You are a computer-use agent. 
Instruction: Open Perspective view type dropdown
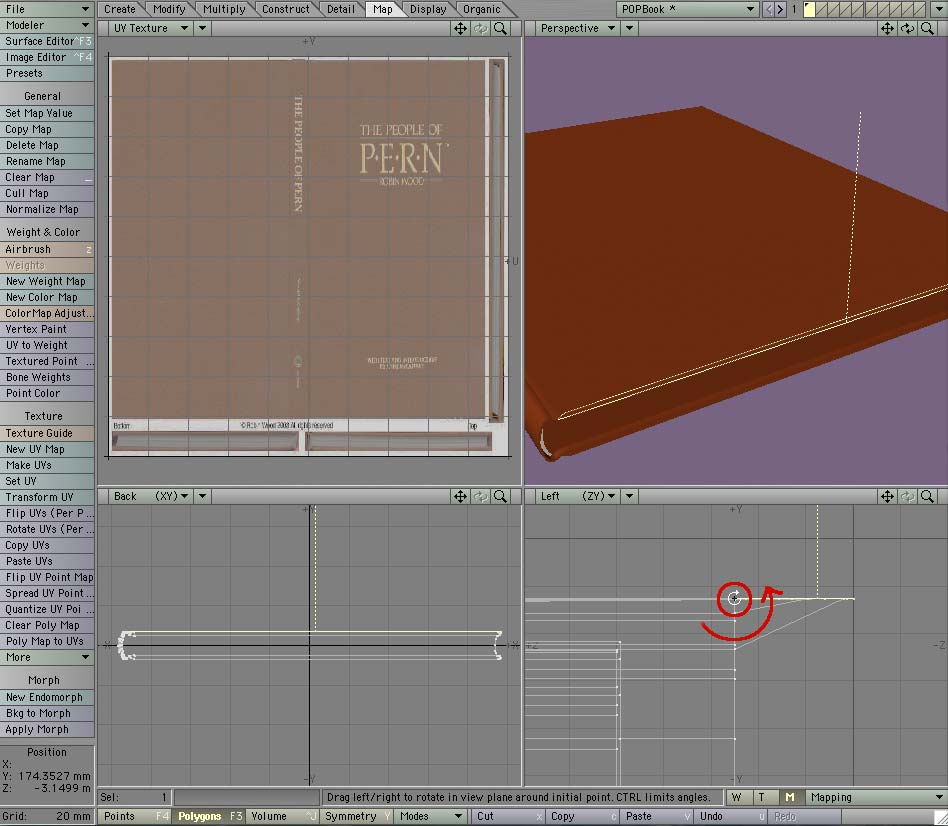point(577,28)
